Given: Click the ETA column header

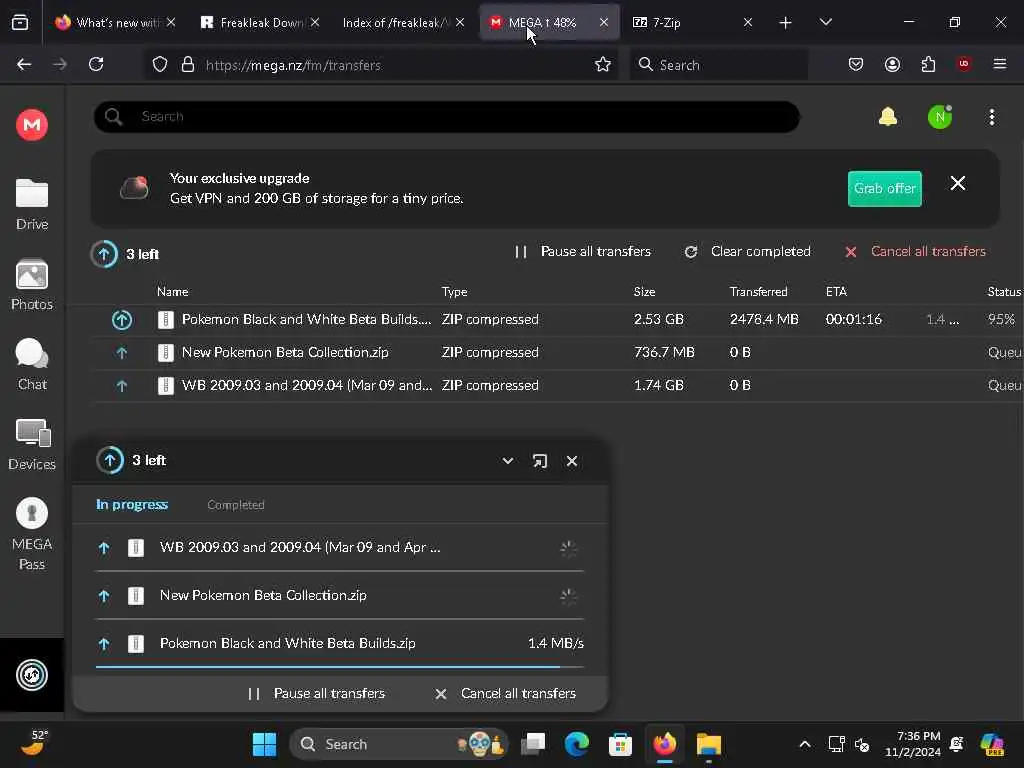Looking at the screenshot, I should [x=836, y=291].
